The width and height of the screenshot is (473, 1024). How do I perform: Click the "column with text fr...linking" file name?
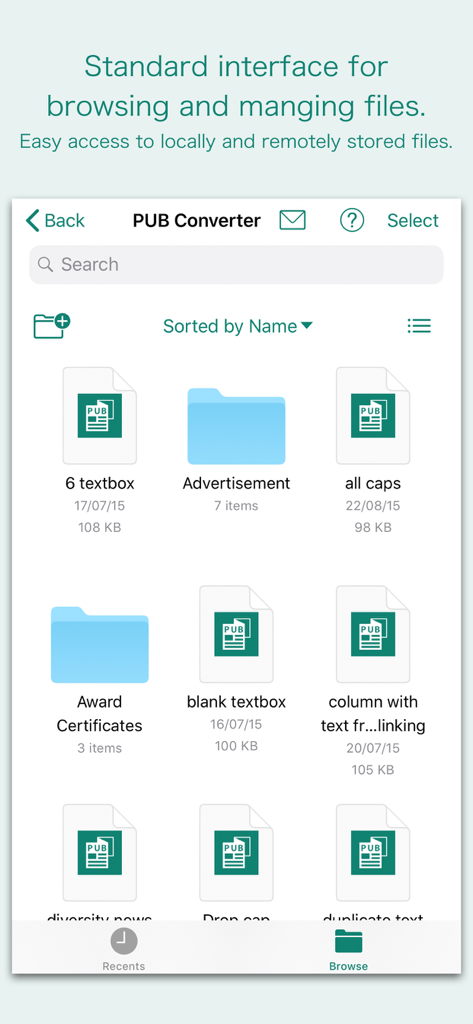pyautogui.click(x=373, y=714)
